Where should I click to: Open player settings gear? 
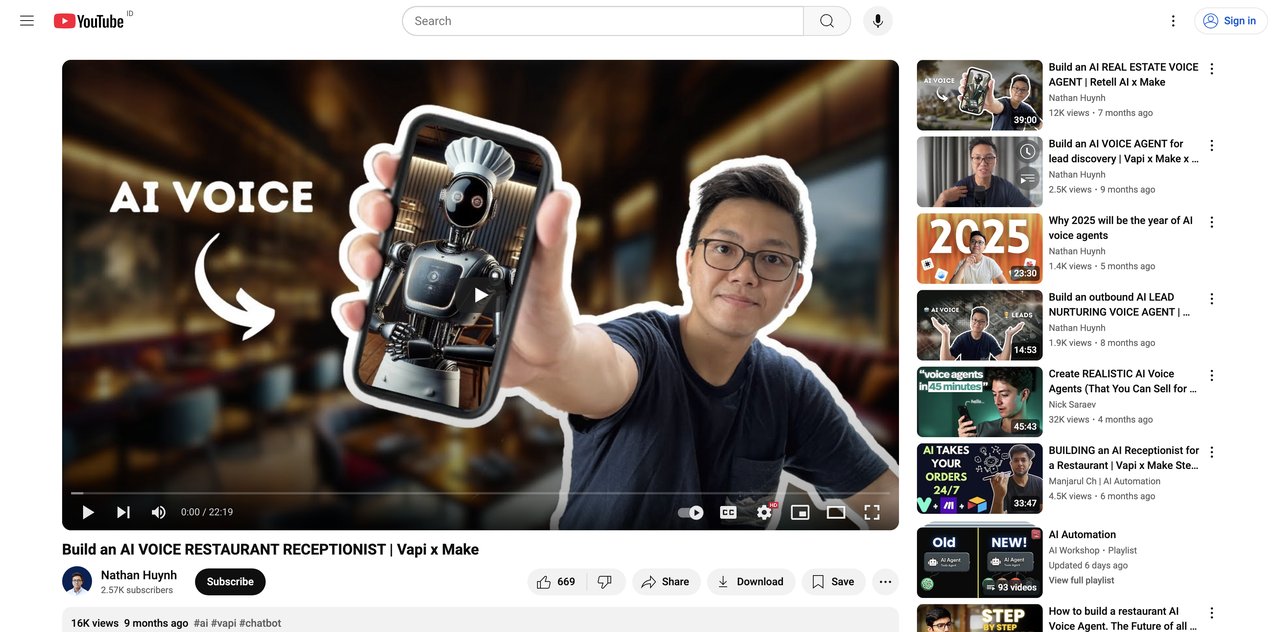click(x=764, y=512)
